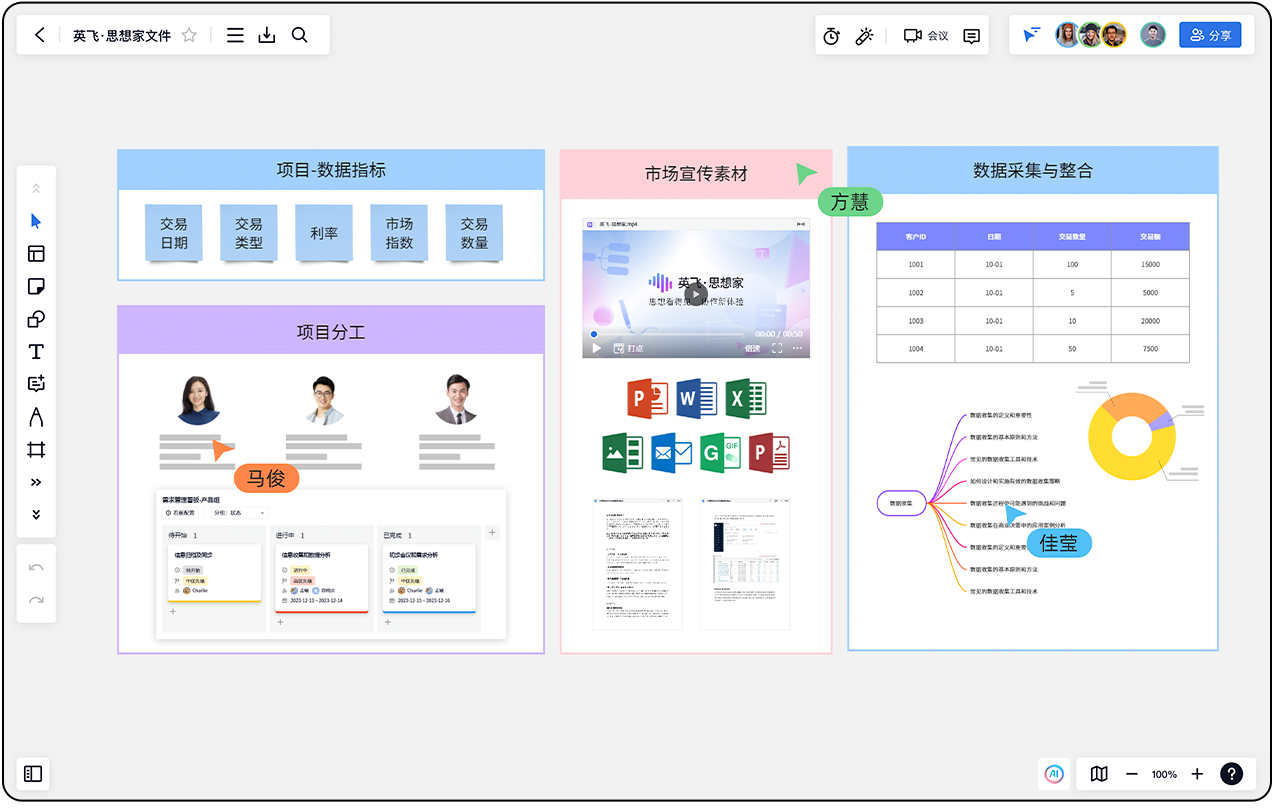Screen dimensions: 1274x808
Task: Open your own profile avatar beside 分享
Action: pos(1153,35)
